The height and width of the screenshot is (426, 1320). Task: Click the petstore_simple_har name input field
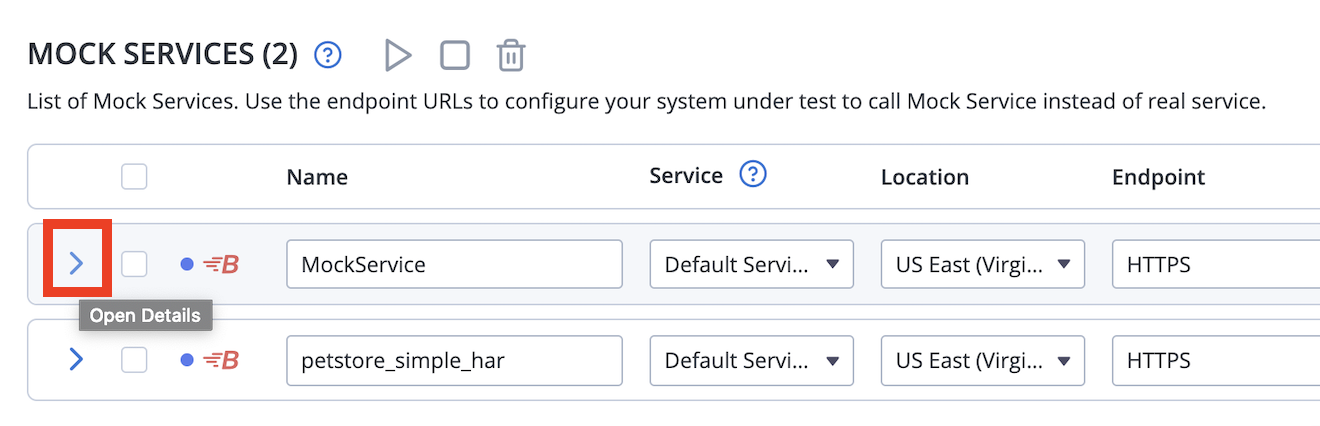pyautogui.click(x=455, y=360)
